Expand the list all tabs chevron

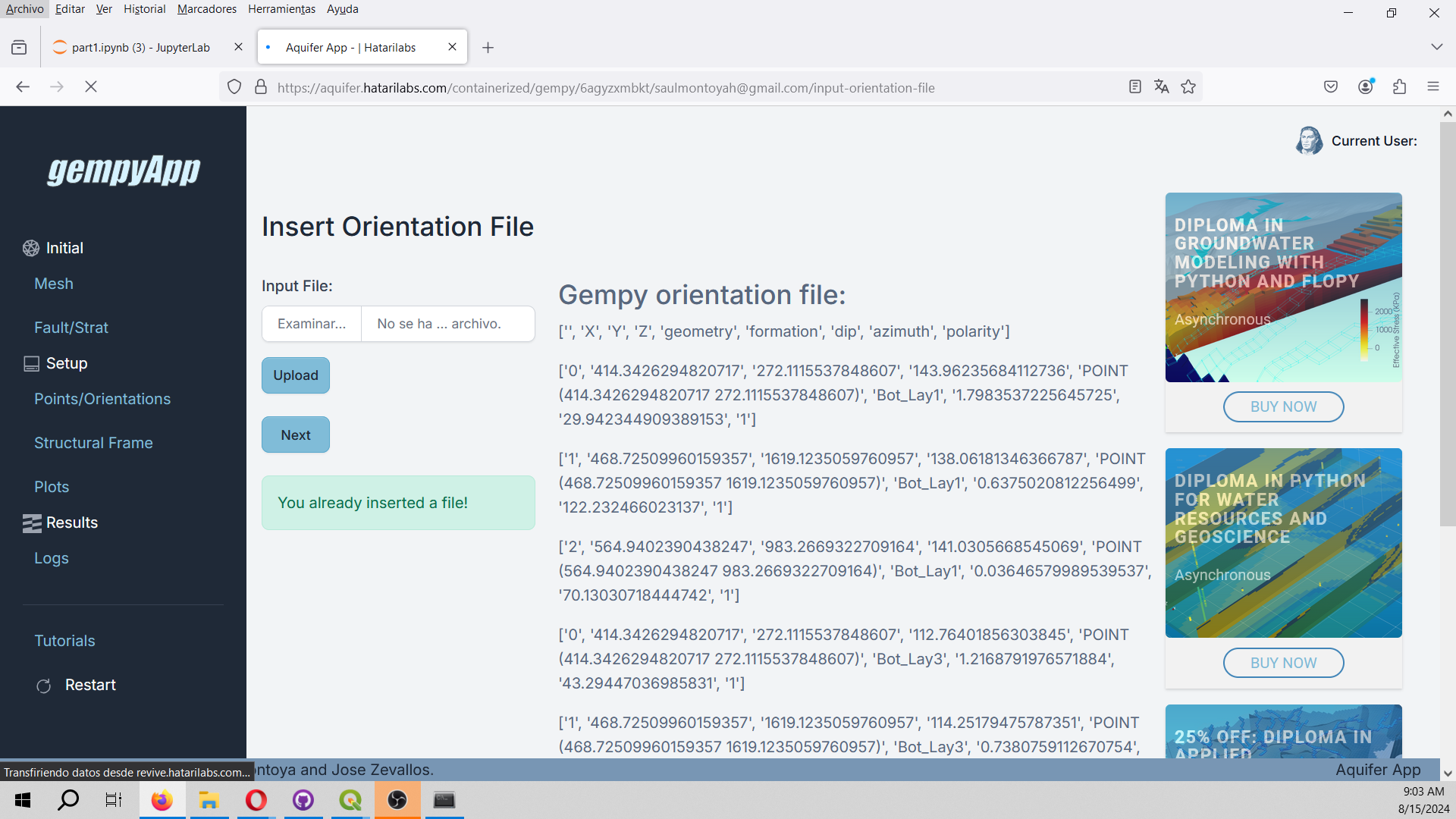1436,47
